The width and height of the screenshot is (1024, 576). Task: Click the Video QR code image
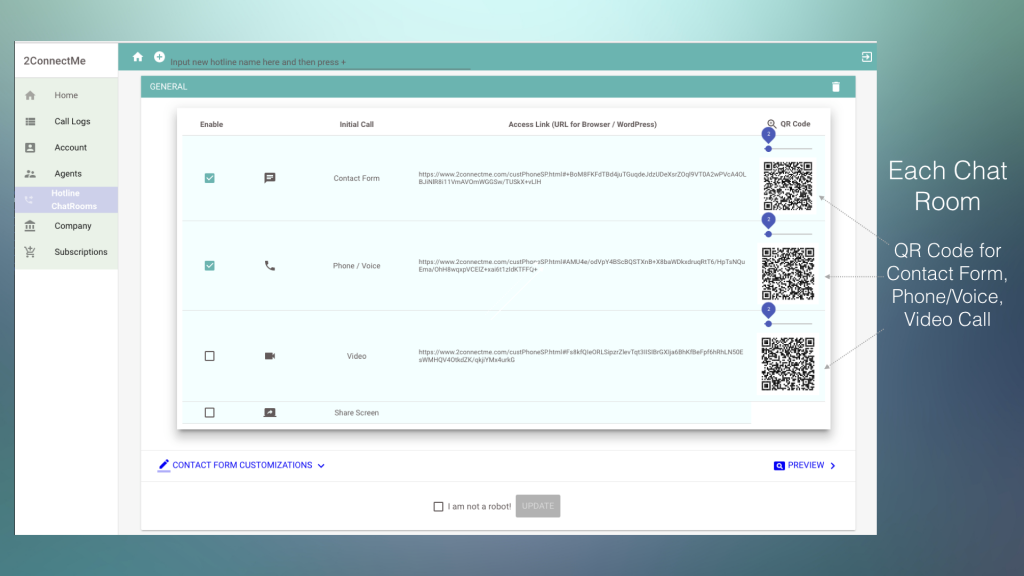click(788, 364)
